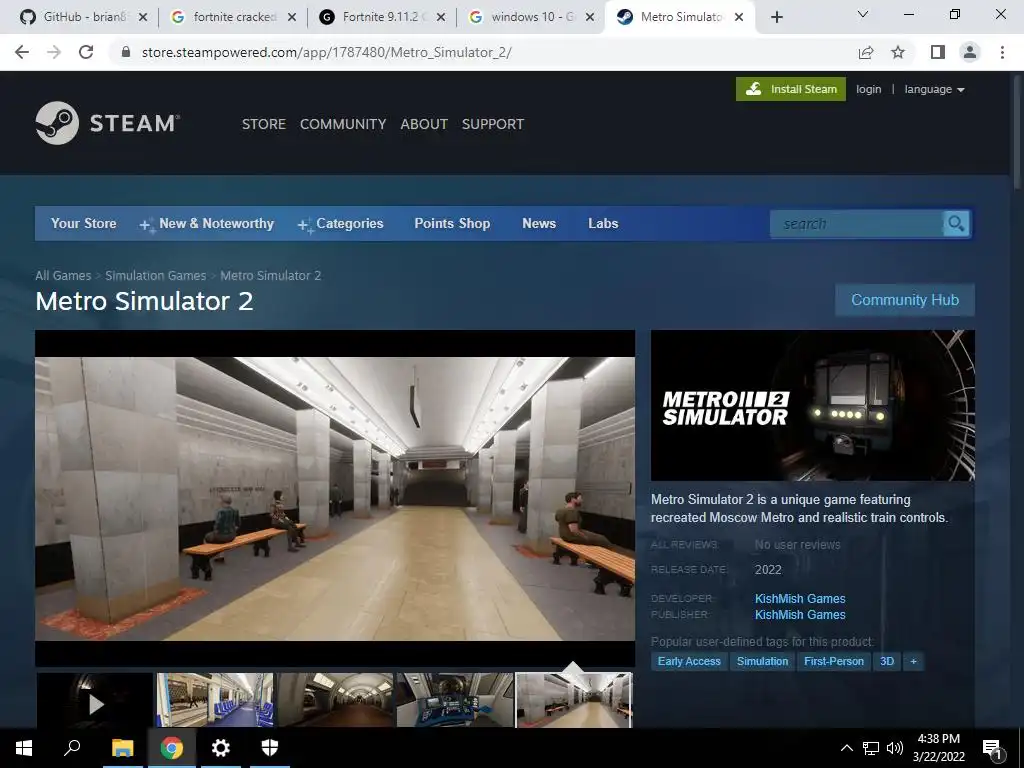The width and height of the screenshot is (1024, 768).
Task: Open File Explorer from the taskbar
Action: tap(122, 748)
